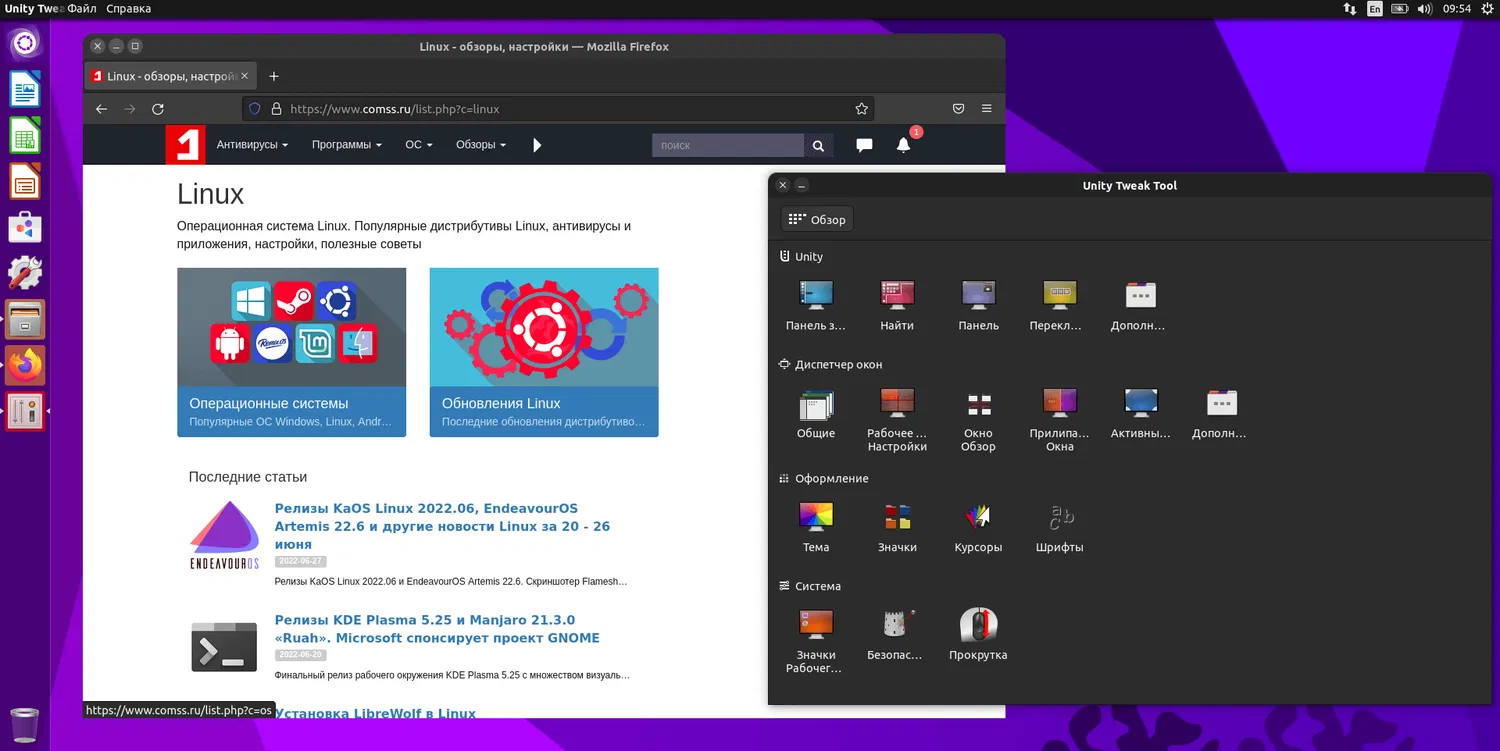The width and height of the screenshot is (1500, 751).
Task: Open the 'Установка LibreWolf в Linux' article link
Action: (x=375, y=712)
